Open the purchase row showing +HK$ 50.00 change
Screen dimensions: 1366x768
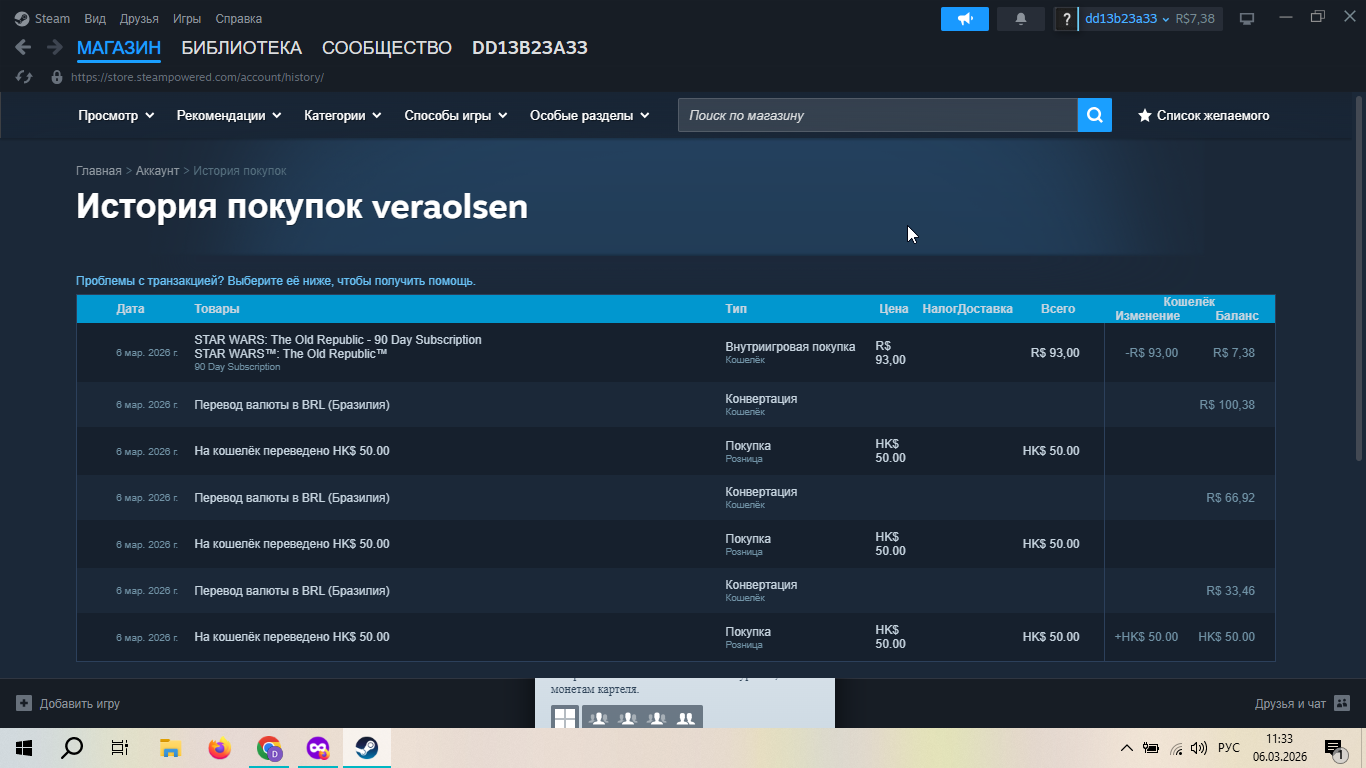[676, 637]
